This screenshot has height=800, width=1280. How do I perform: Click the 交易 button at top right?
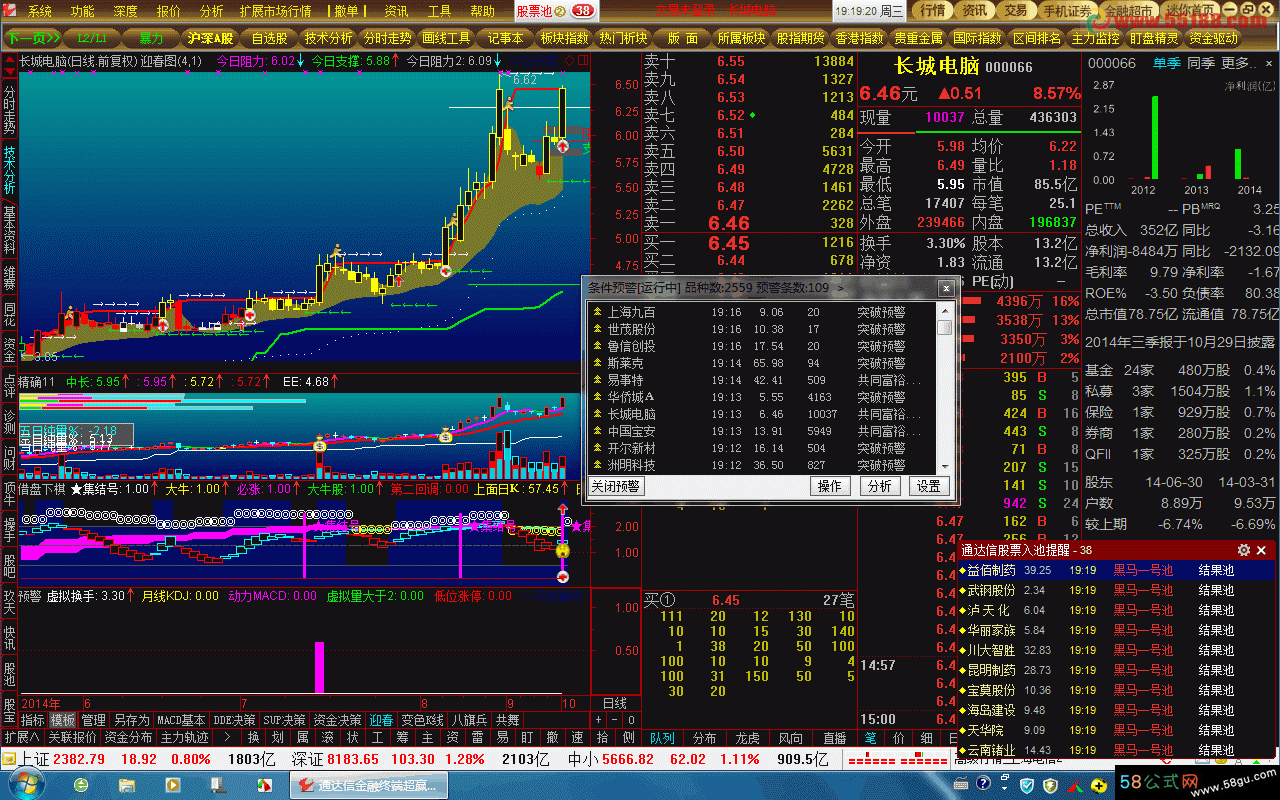coord(1016,11)
